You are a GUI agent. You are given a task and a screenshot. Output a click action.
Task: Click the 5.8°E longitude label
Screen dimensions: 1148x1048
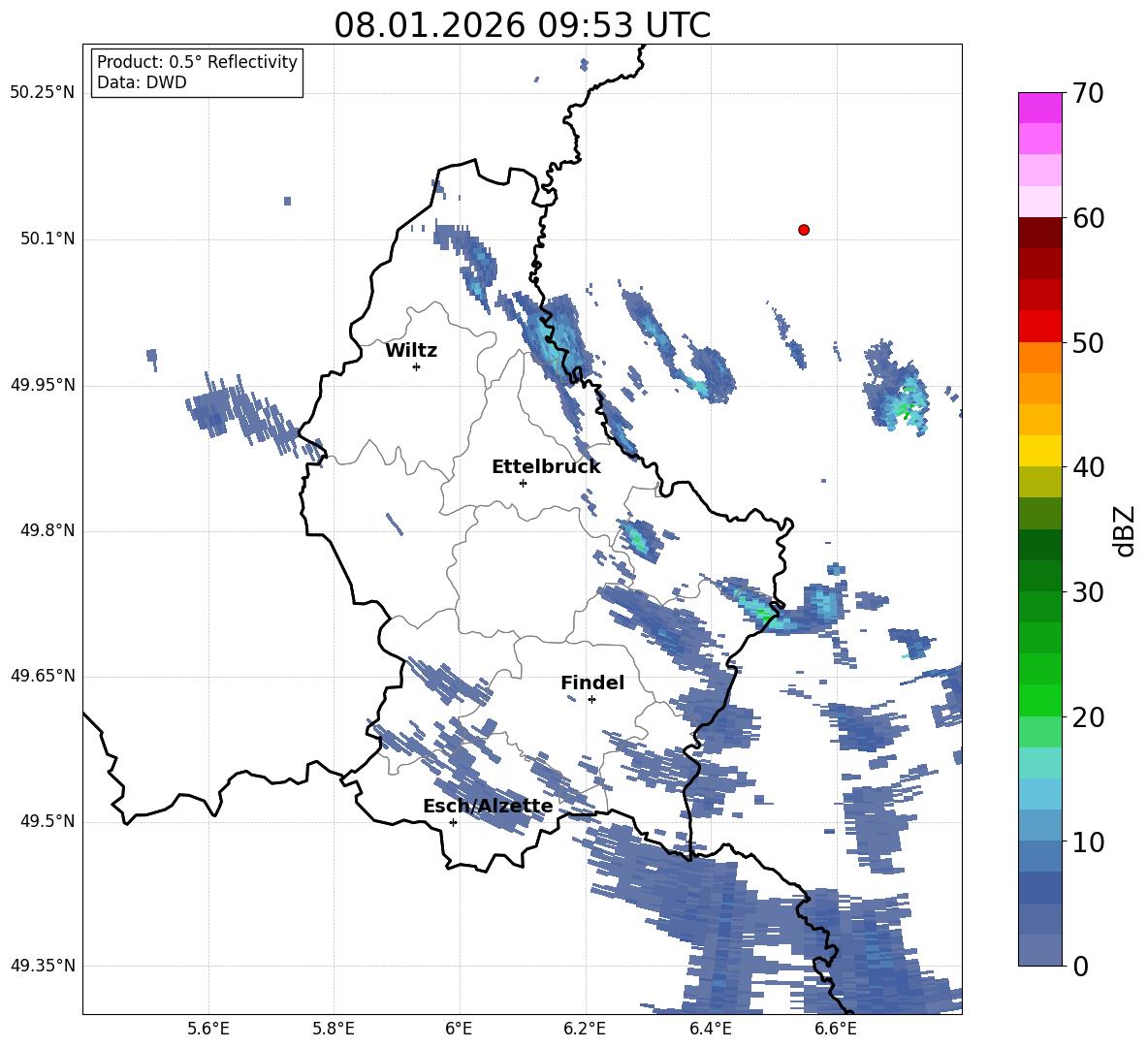(334, 1029)
